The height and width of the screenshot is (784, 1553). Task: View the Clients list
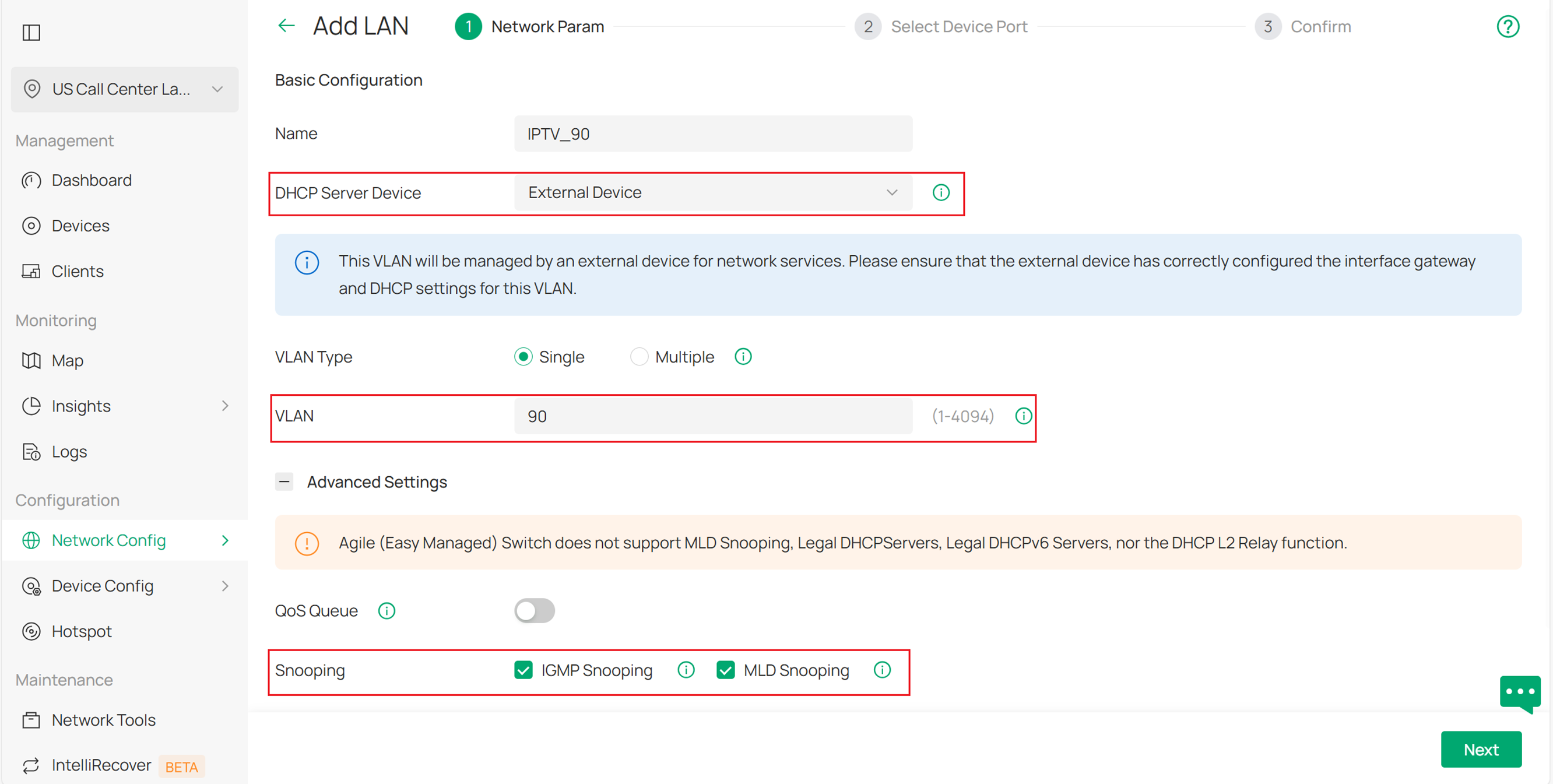pos(77,271)
